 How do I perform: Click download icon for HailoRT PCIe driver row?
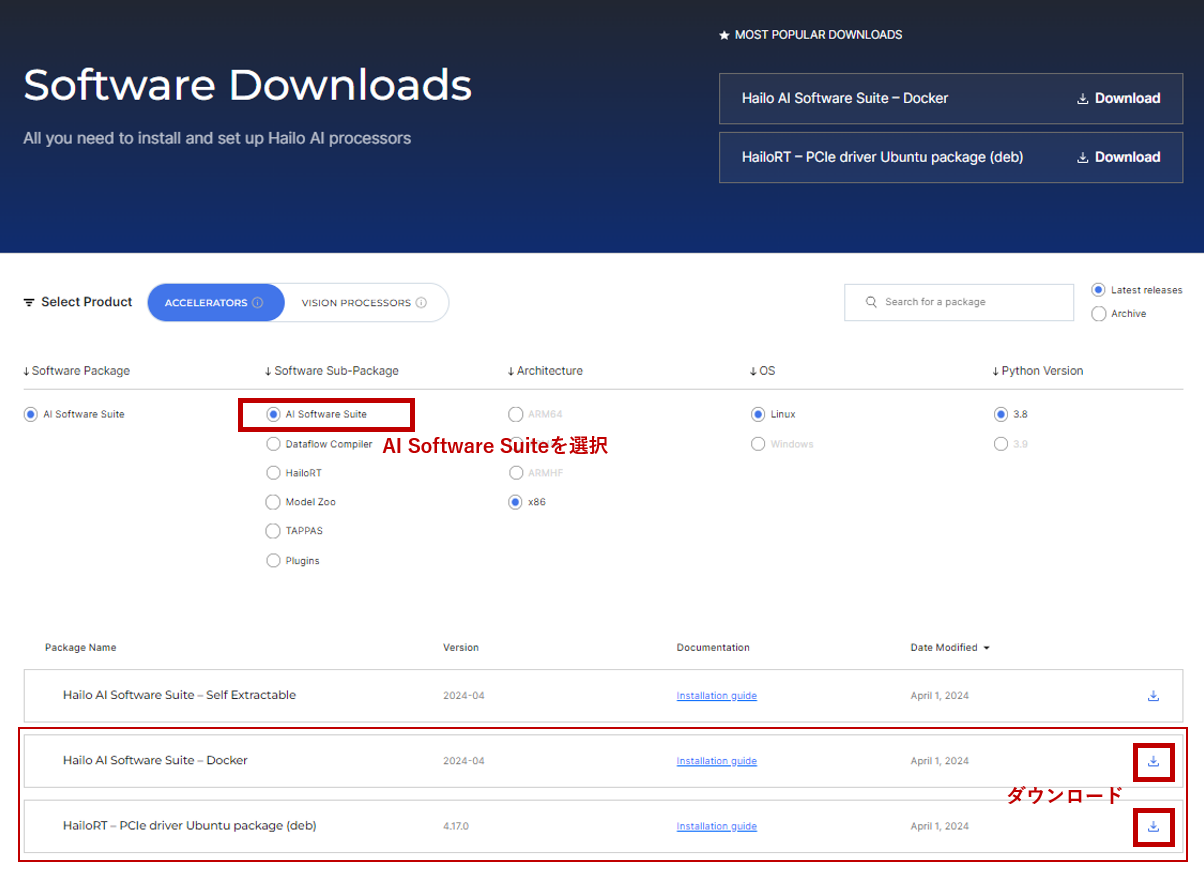point(1153,826)
